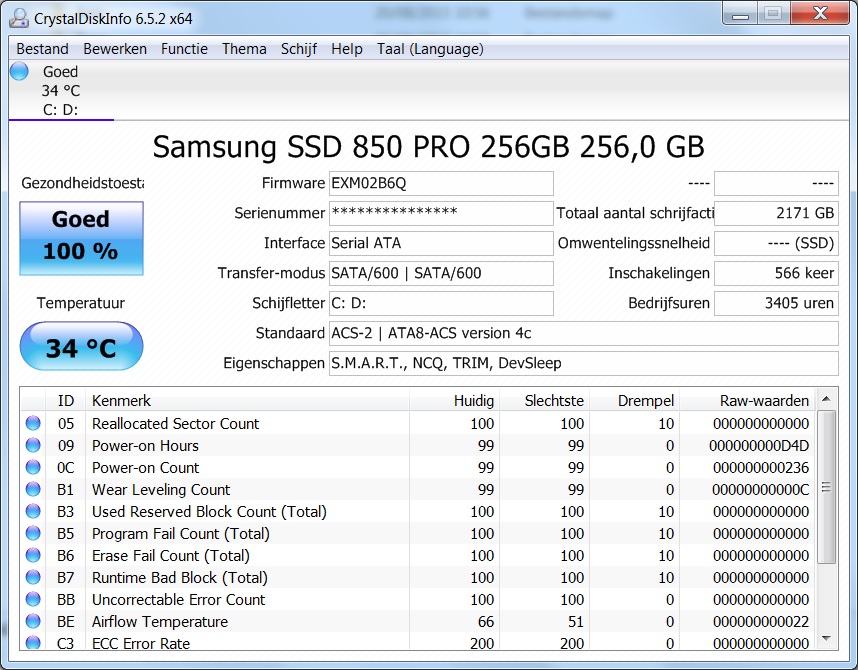Click the Raw-waarden column header
The width and height of the screenshot is (858, 670).
click(766, 400)
